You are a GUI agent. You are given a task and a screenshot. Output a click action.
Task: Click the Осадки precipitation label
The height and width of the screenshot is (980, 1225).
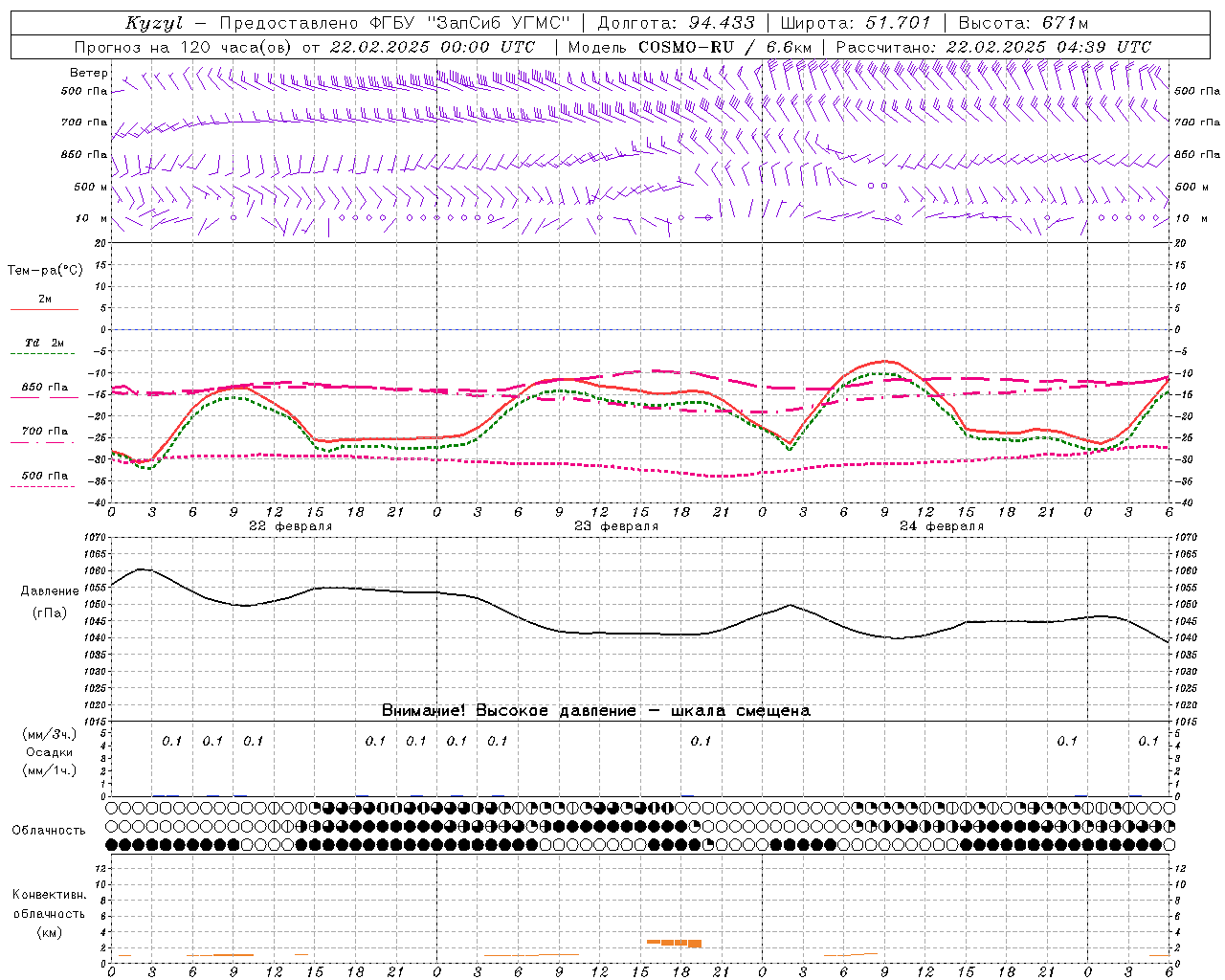pyautogui.click(x=50, y=752)
